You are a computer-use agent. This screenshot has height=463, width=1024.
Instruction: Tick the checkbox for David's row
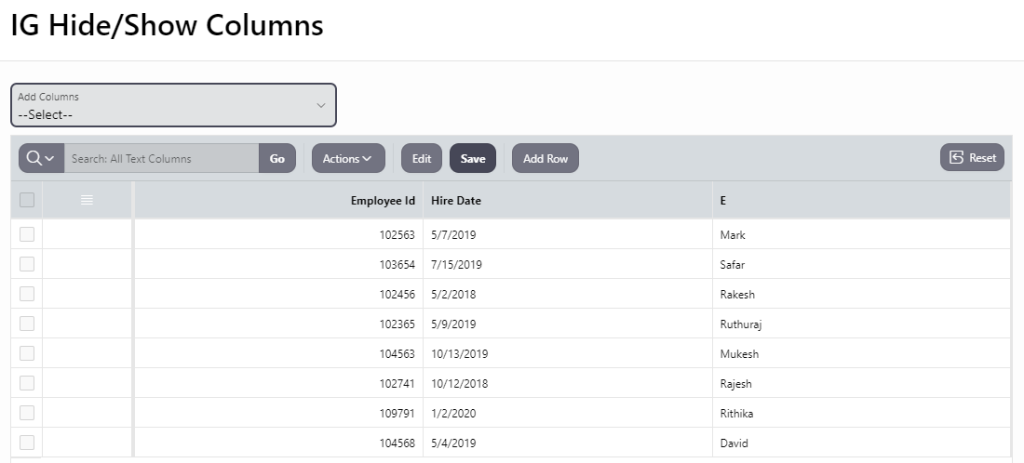27,442
